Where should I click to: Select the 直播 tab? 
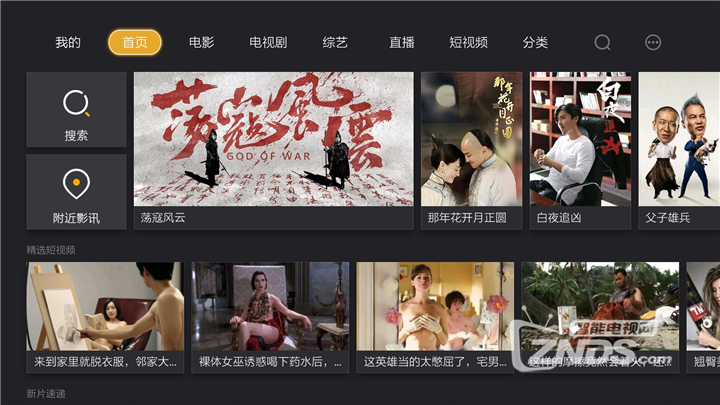pos(402,43)
